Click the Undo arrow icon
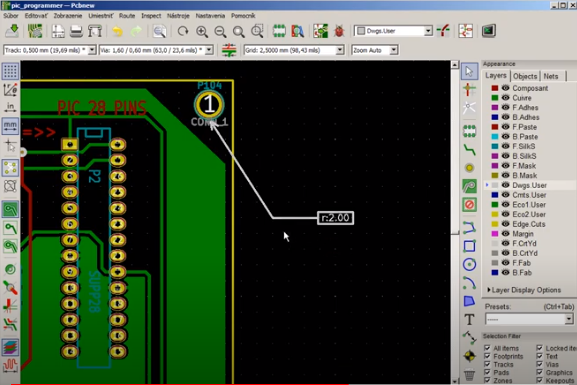Screen dimensions: 577x385 pyautogui.click(x=117, y=31)
